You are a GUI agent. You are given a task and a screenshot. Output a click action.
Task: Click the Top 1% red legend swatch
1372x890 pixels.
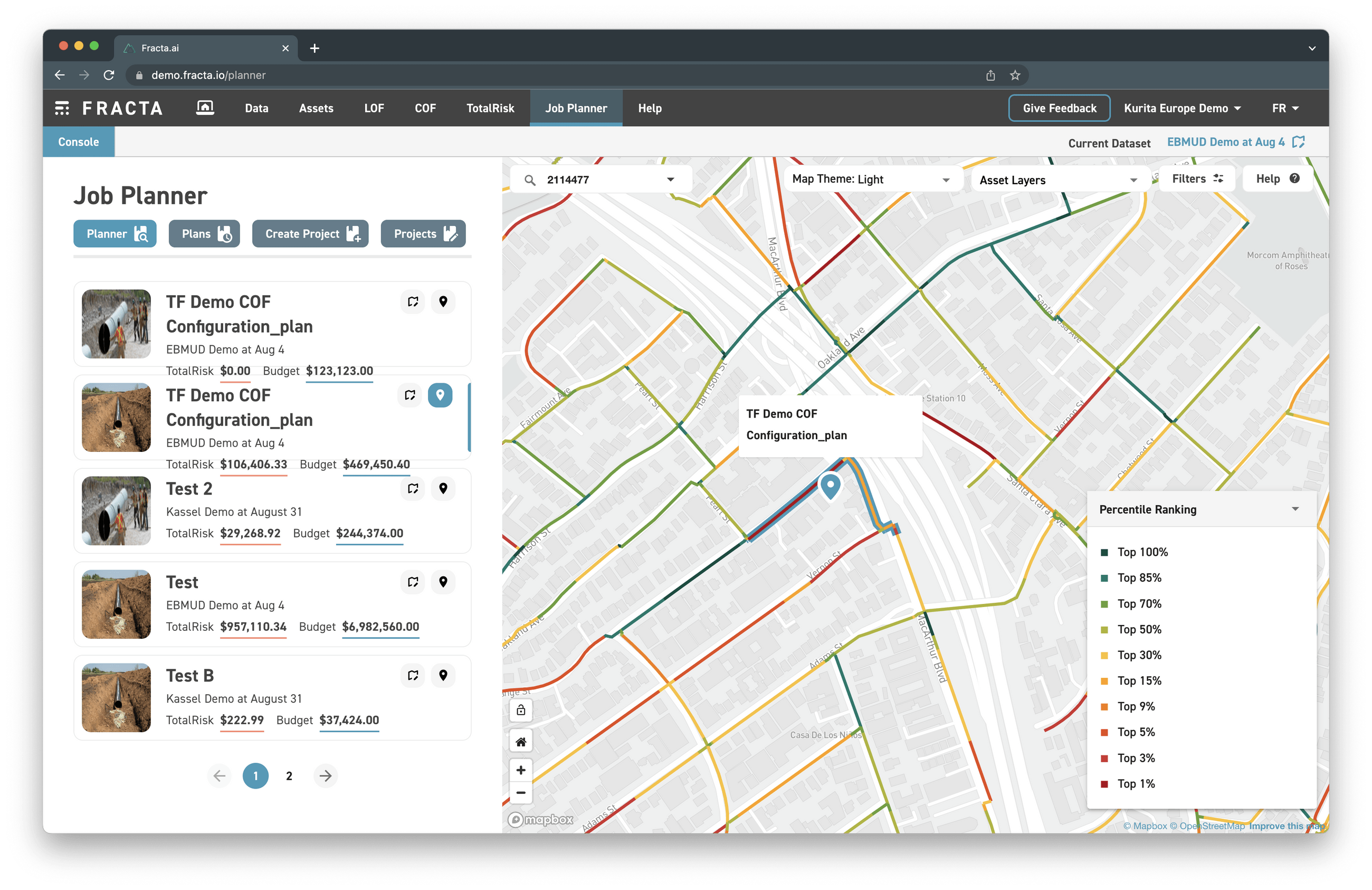coord(1104,784)
